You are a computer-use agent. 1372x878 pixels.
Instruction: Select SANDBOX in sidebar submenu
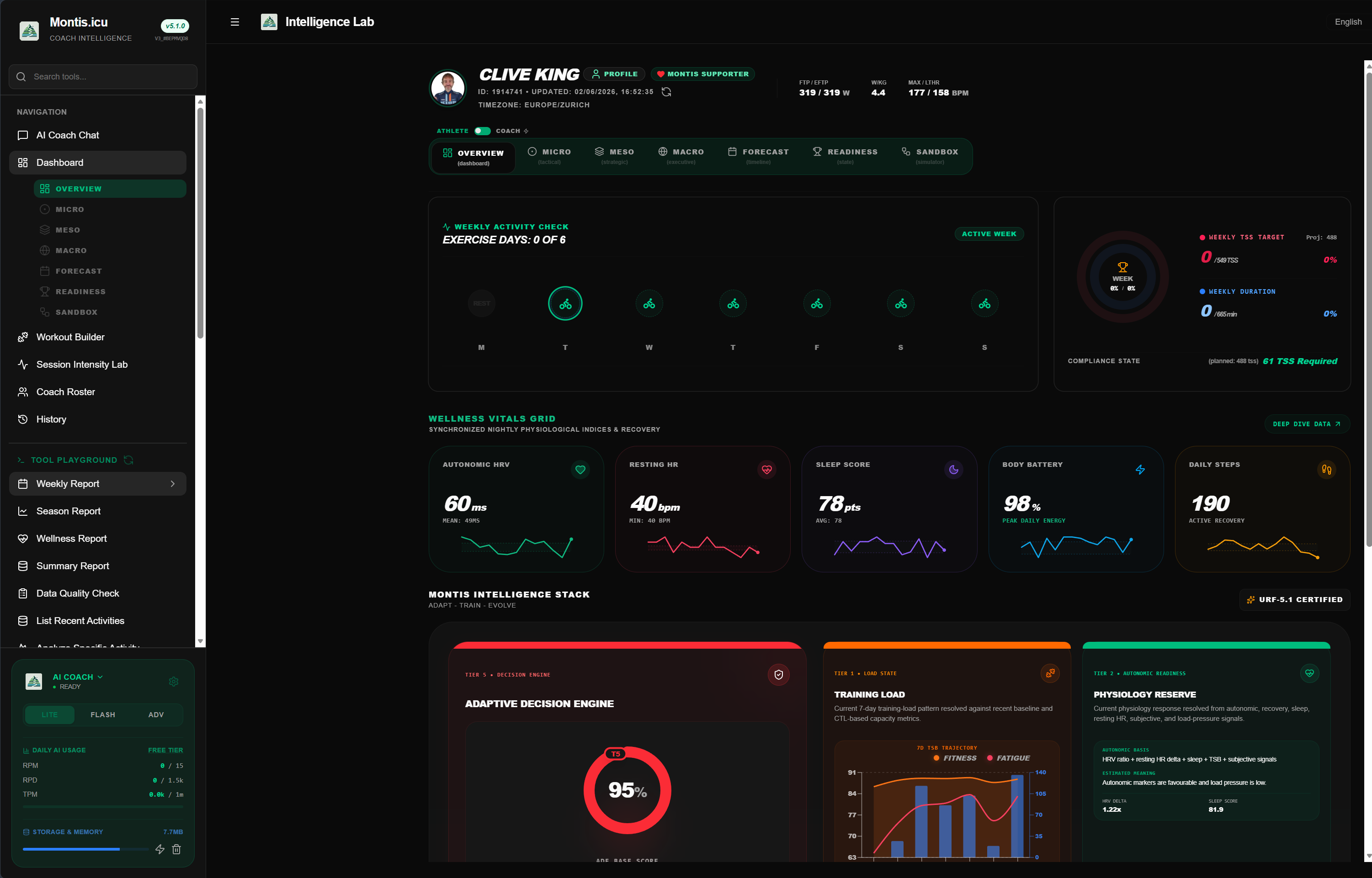[x=110, y=312]
